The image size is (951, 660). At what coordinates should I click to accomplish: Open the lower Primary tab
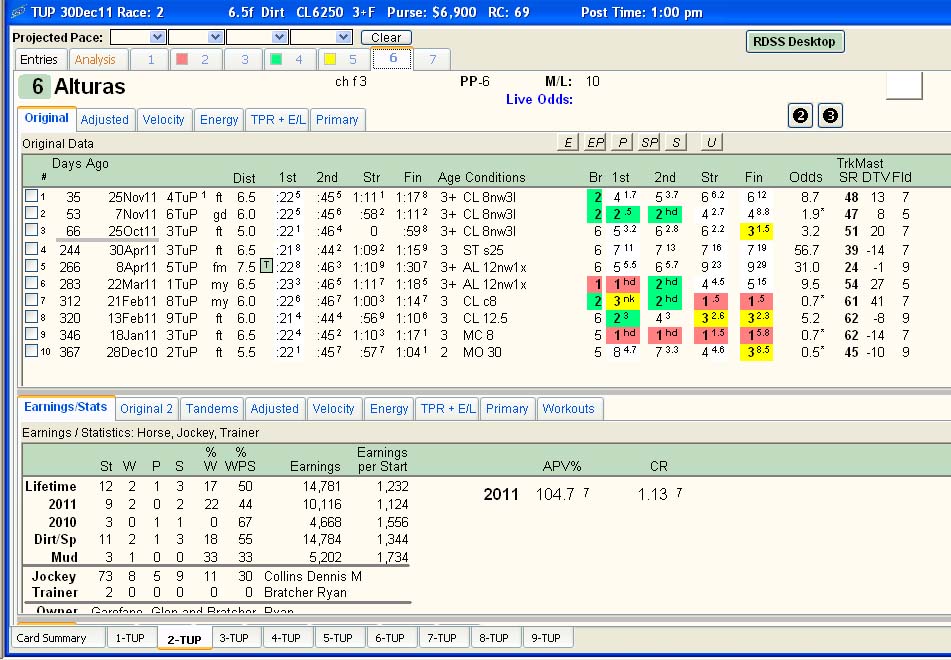(x=507, y=408)
